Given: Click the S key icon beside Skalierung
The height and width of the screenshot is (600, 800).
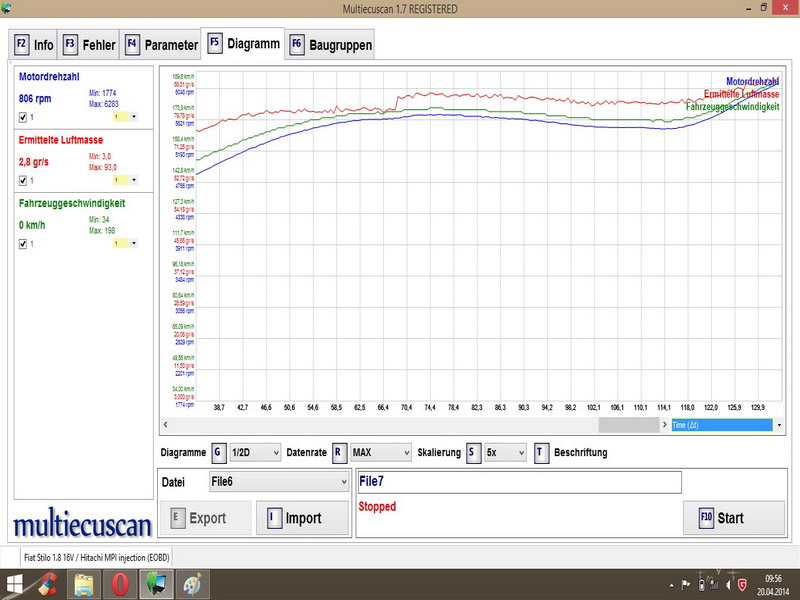Looking at the screenshot, I should [473, 452].
